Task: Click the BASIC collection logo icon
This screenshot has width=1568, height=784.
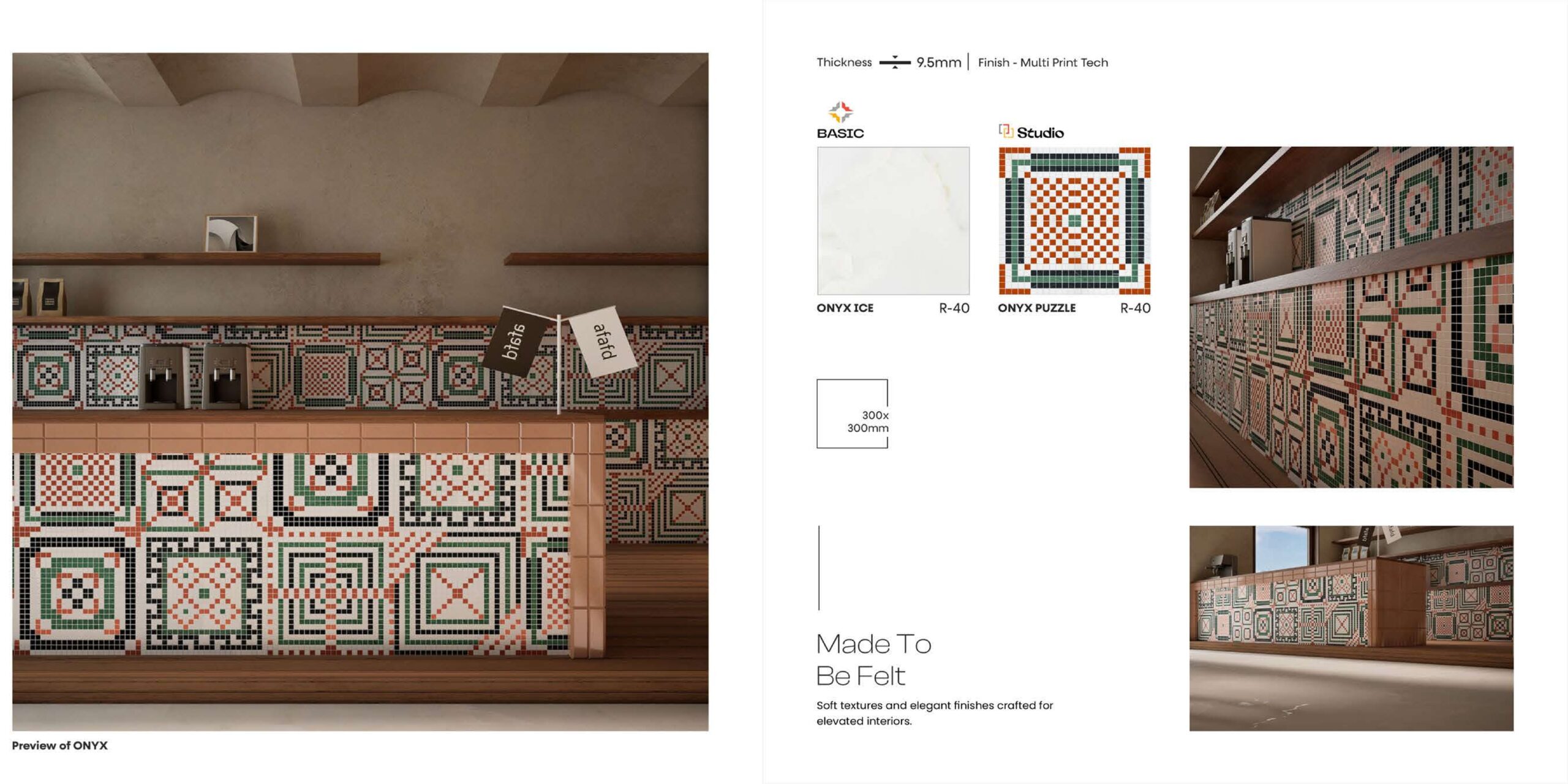Action: tap(840, 112)
